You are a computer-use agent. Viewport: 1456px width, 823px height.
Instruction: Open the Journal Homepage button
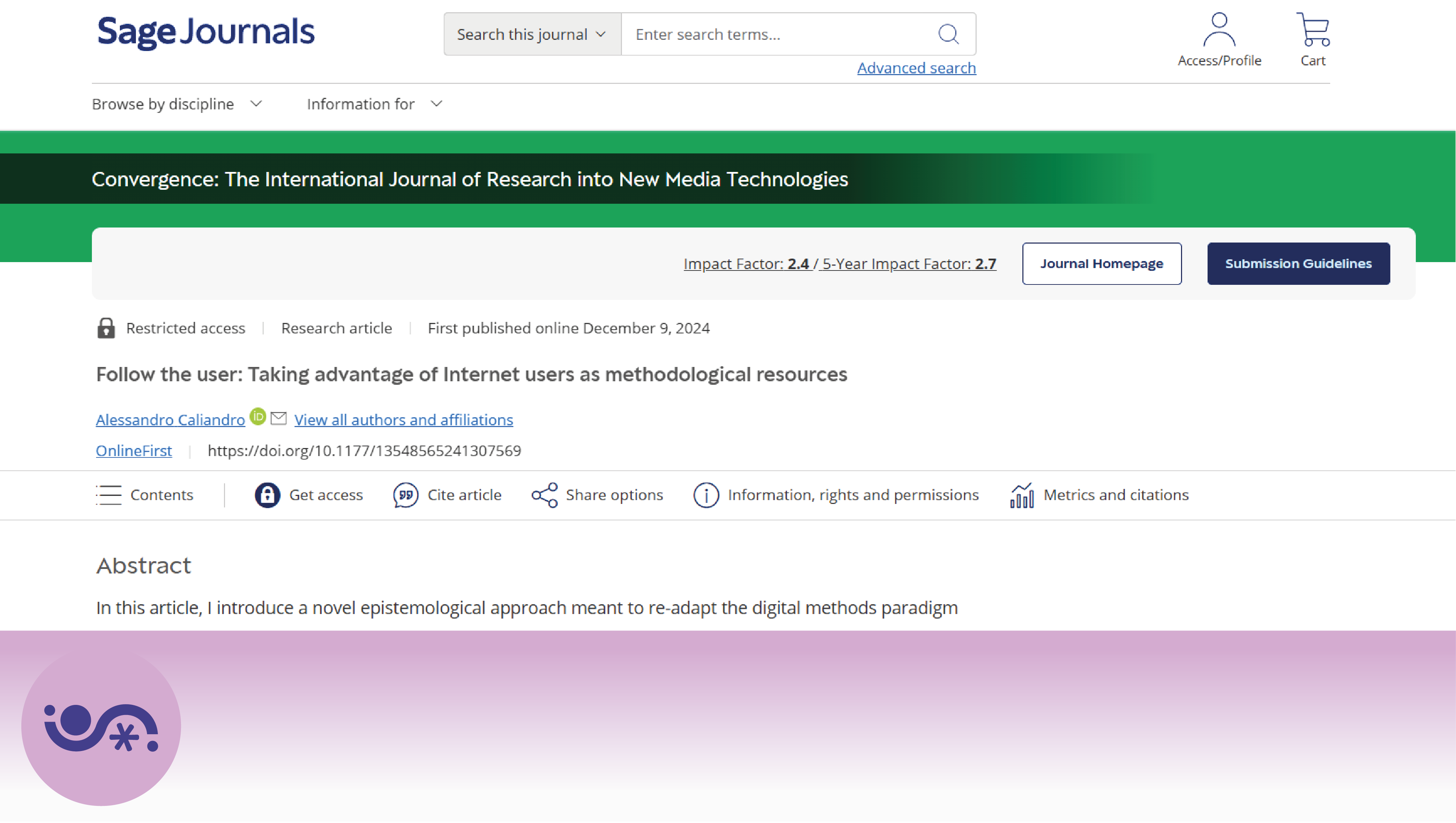pos(1102,263)
